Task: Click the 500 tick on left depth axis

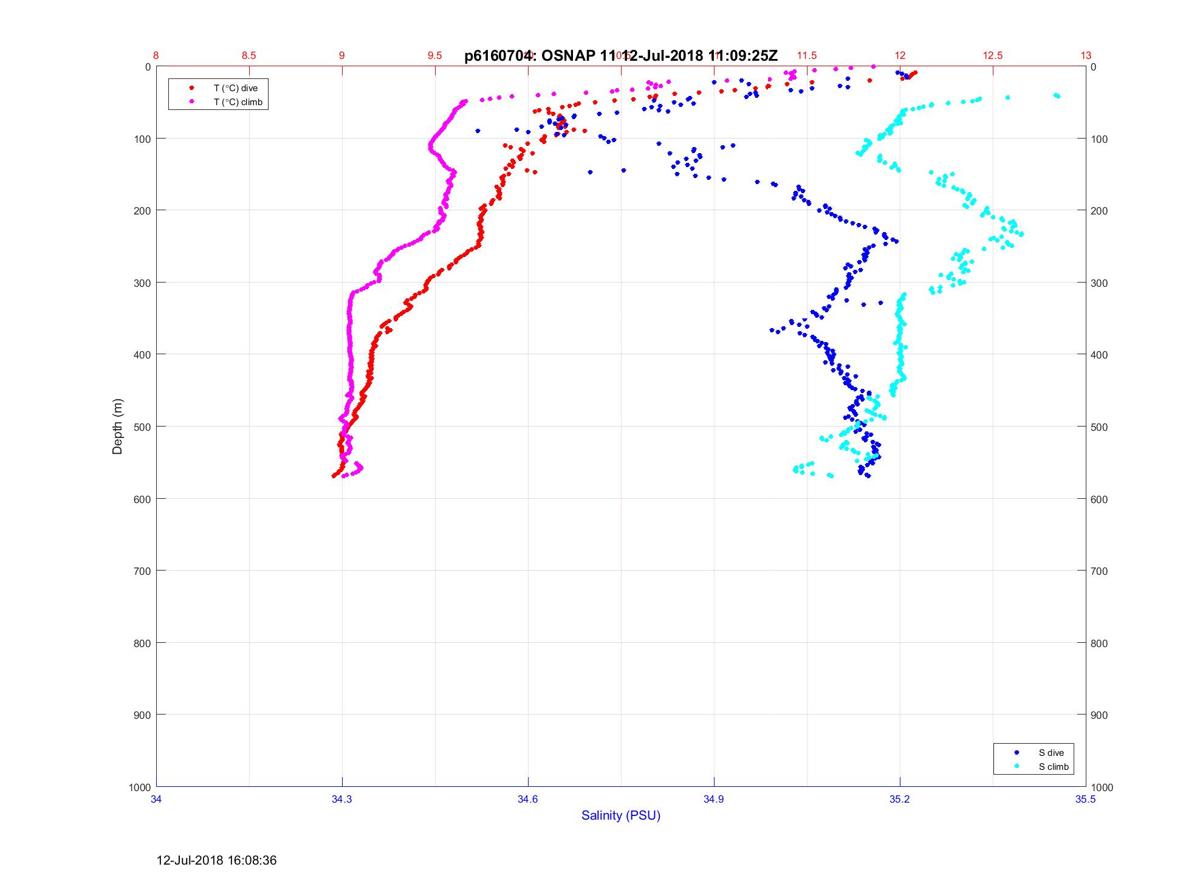Action: [x=143, y=427]
